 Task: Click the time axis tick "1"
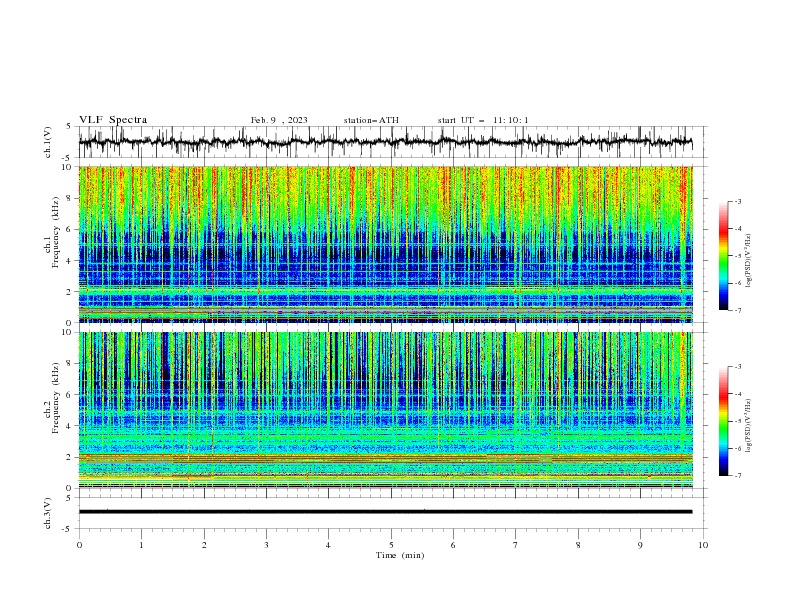point(141,545)
